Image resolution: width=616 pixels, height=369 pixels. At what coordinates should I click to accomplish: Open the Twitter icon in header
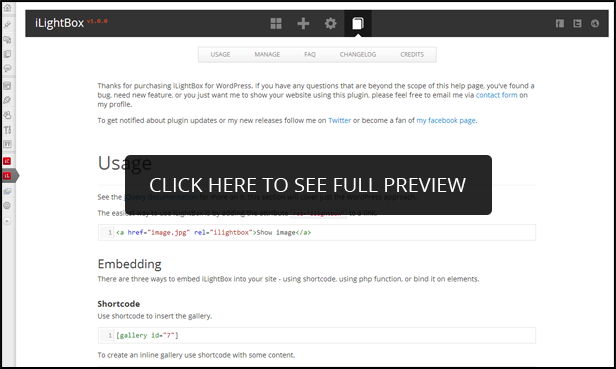coord(577,24)
